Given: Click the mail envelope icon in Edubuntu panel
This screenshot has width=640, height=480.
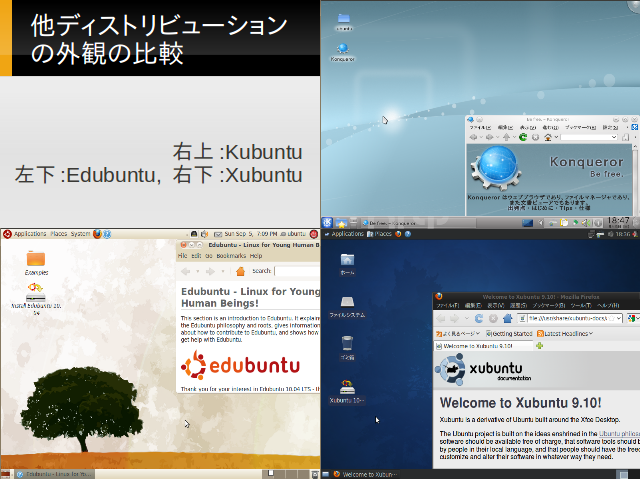Looking at the screenshot, I should pos(218,234).
